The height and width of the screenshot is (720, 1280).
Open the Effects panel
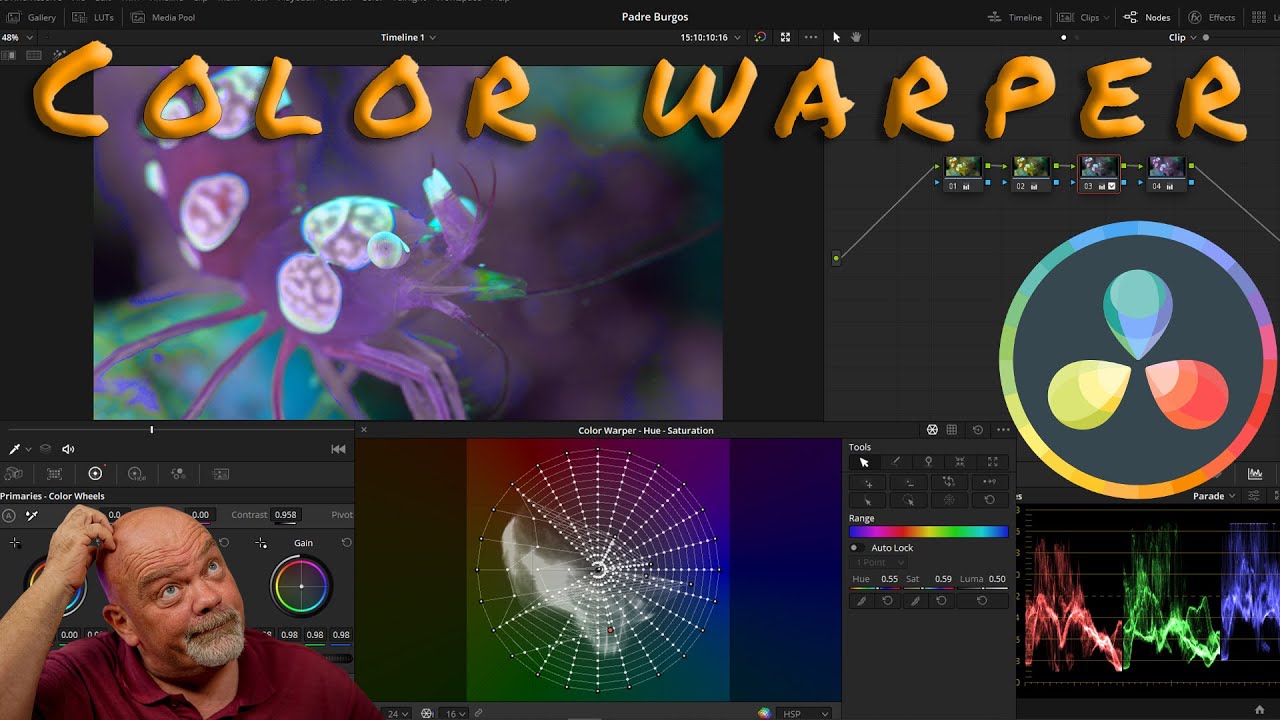(1211, 18)
